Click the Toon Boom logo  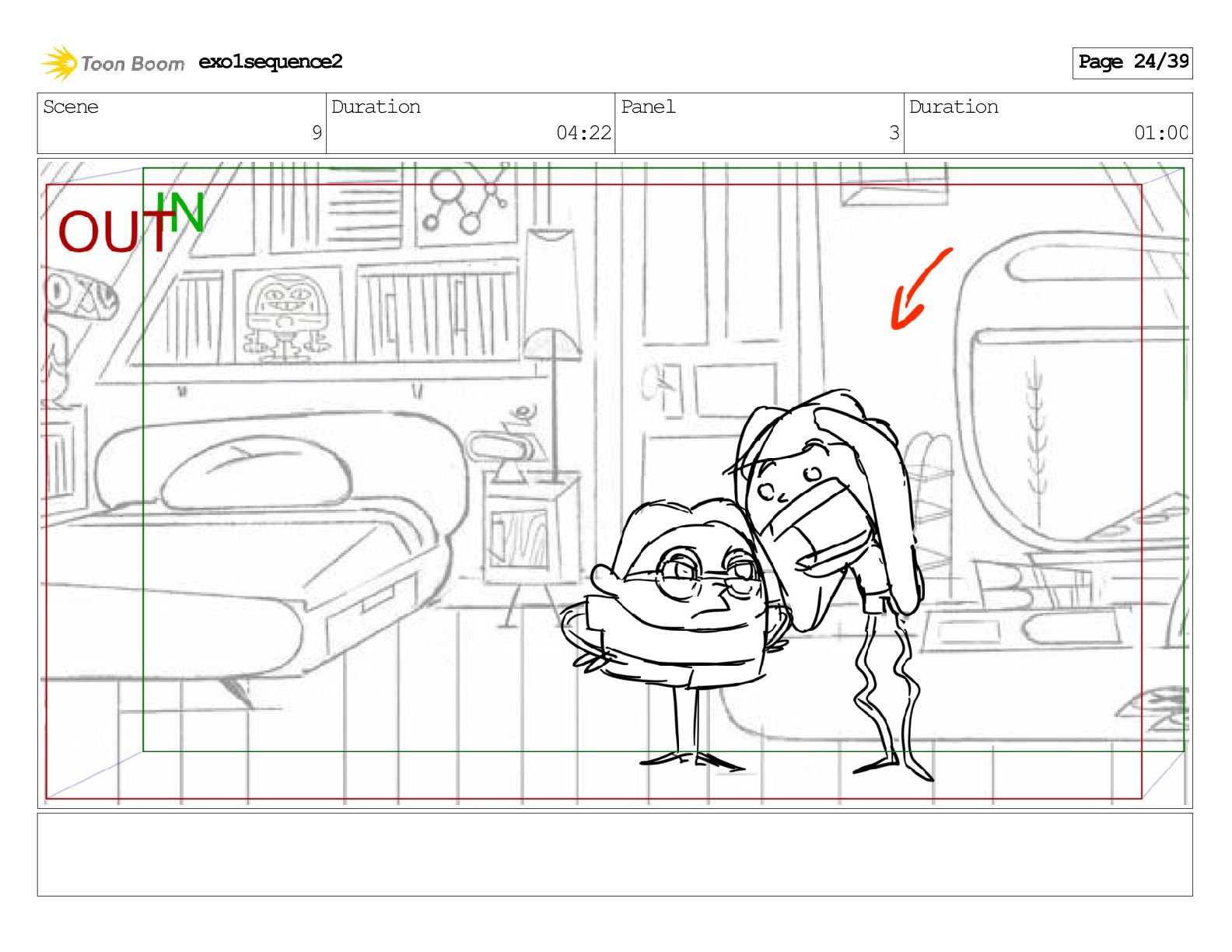113,63
